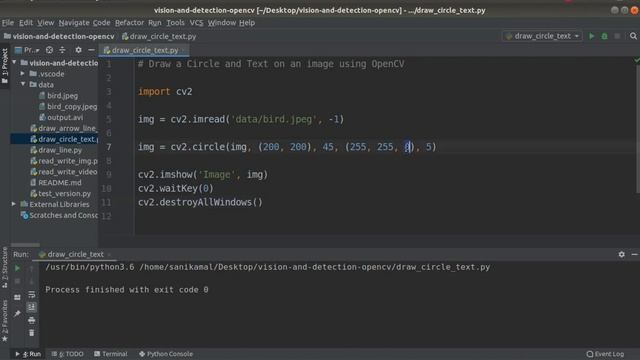Click the Project panel horizontal scrollbar
Screen dimensions: 640x360
pyautogui.click(x=25, y=245)
